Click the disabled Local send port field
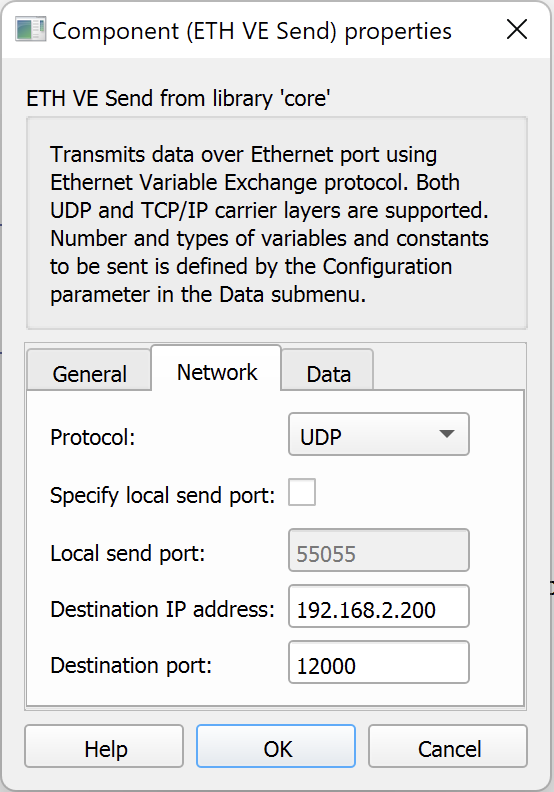 379,551
